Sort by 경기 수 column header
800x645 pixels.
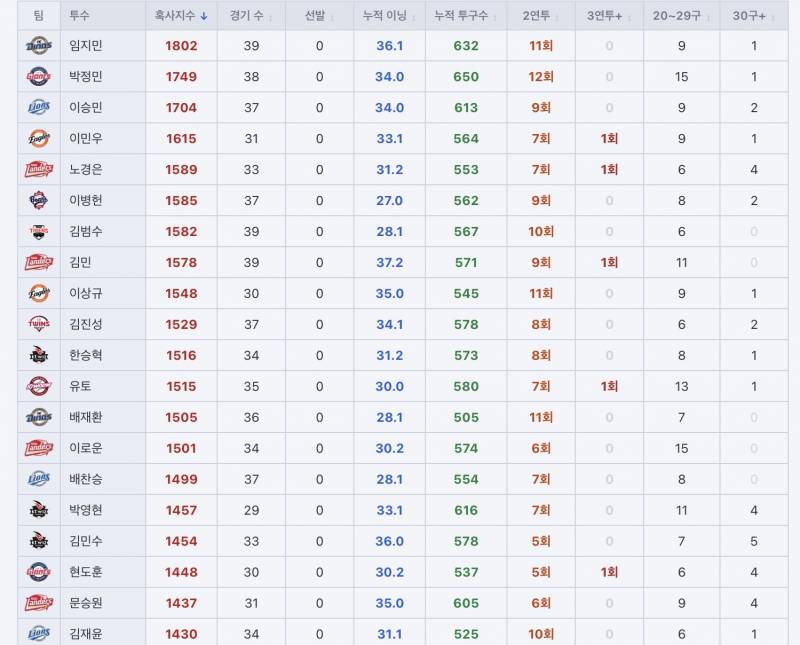click(x=251, y=16)
